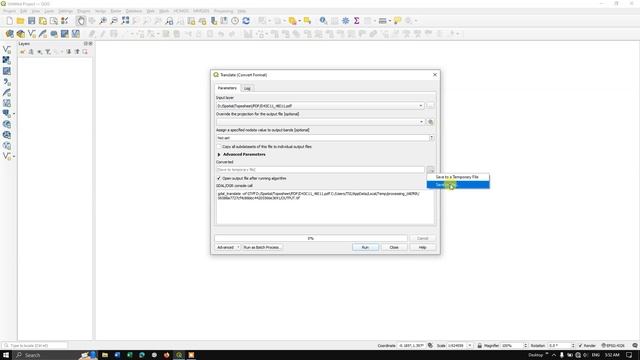Browse for input layer with ellipsis button
Screen dimensions: 640x360
pyautogui.click(x=430, y=106)
